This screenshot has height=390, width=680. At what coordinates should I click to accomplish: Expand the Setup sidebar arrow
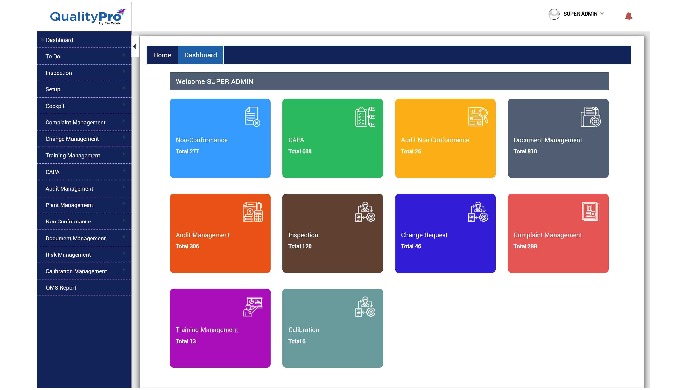124,88
